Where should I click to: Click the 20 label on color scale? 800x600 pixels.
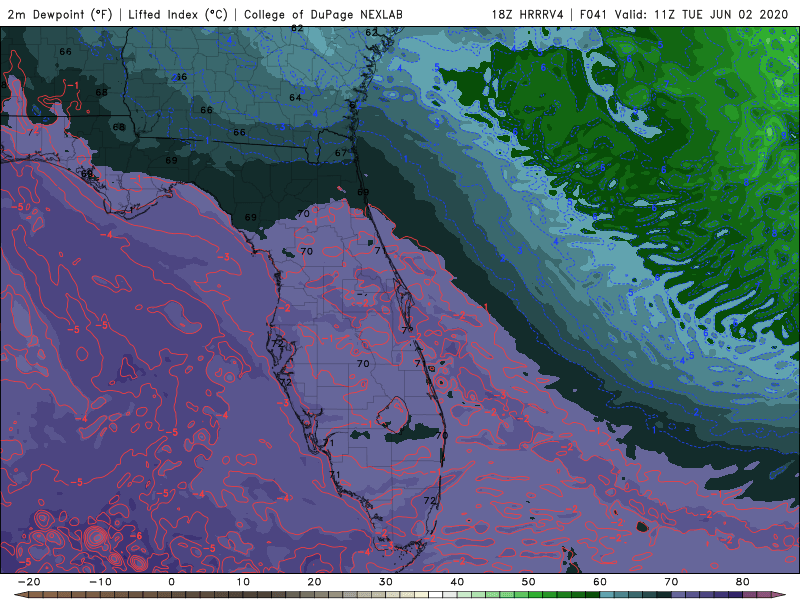pos(314,582)
